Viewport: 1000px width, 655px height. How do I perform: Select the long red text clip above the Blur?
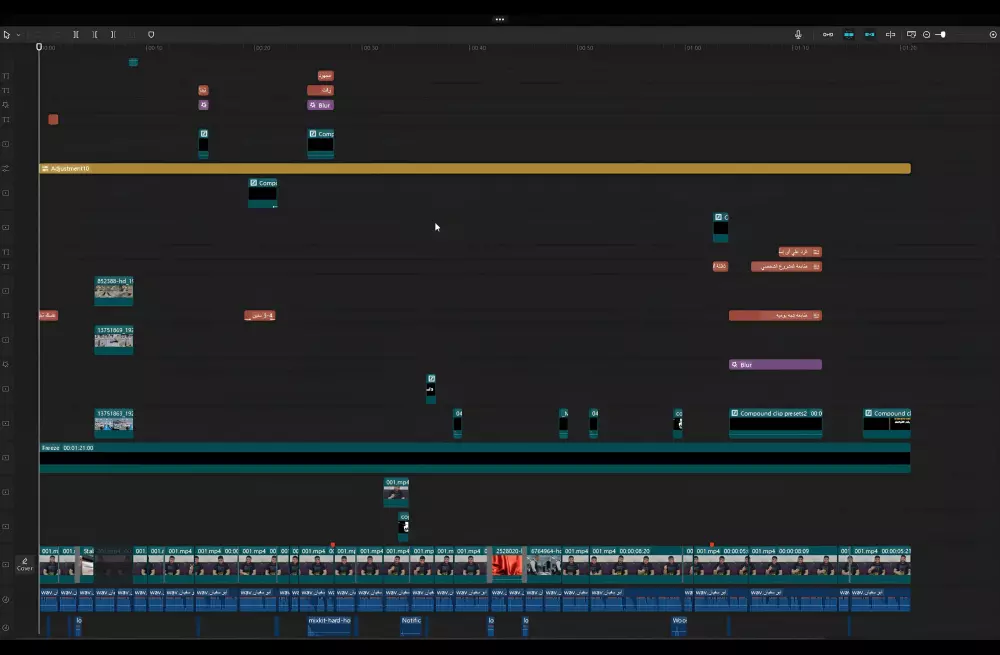775,316
